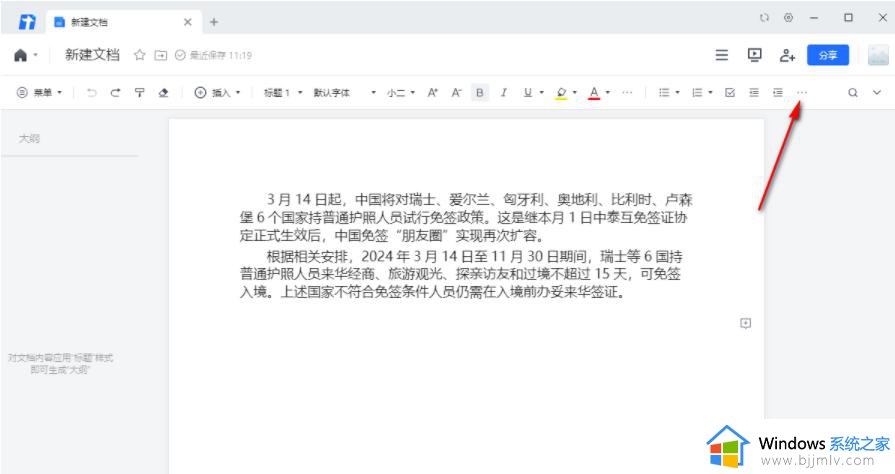
Task: Expand the home dropdown arrow
Action: click(35, 55)
